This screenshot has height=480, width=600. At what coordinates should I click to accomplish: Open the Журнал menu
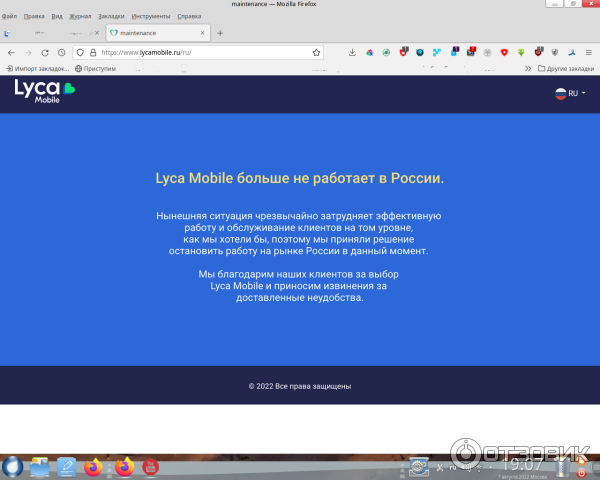[80, 16]
